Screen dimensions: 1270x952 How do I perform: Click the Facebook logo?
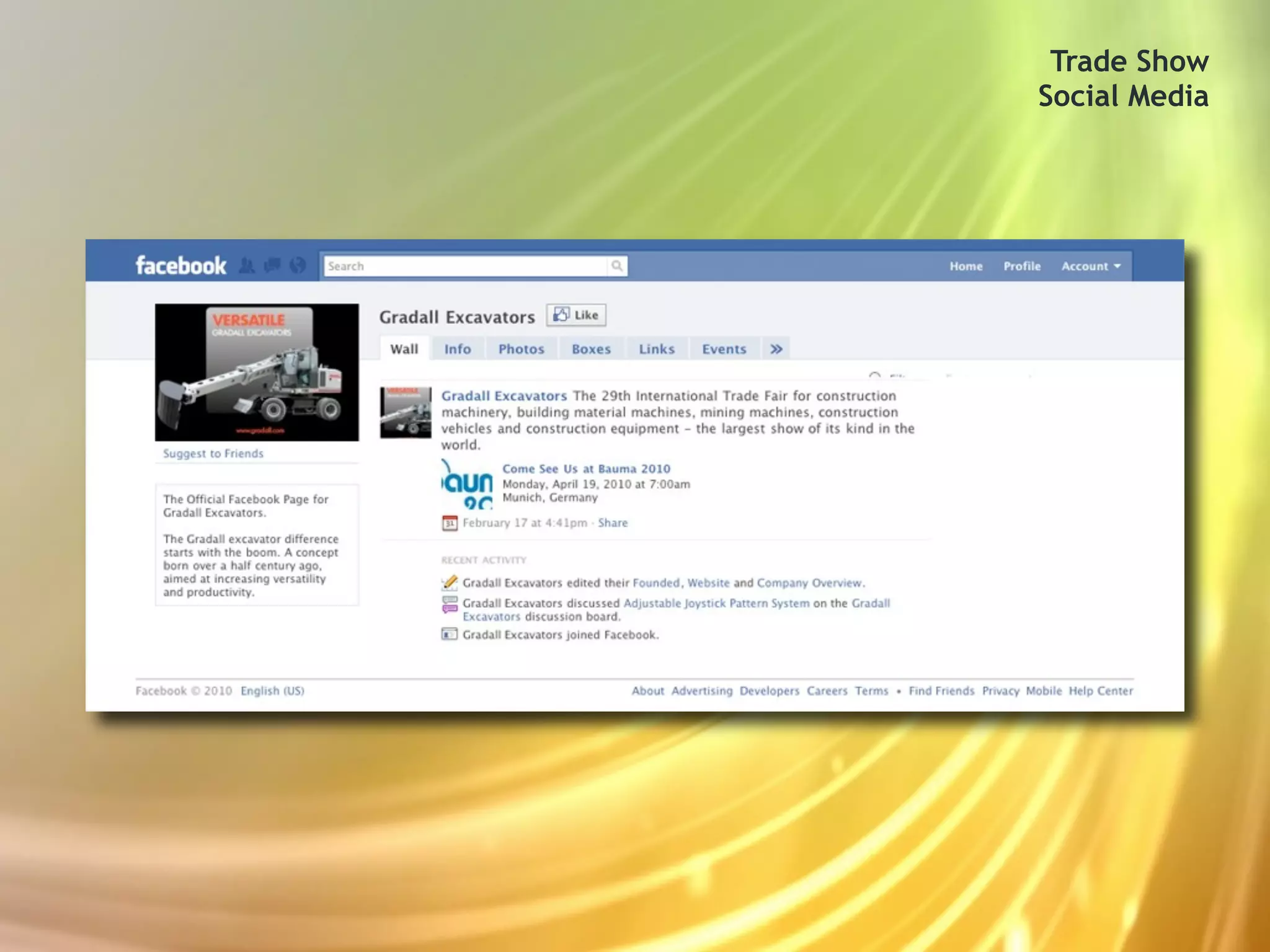[x=180, y=266]
